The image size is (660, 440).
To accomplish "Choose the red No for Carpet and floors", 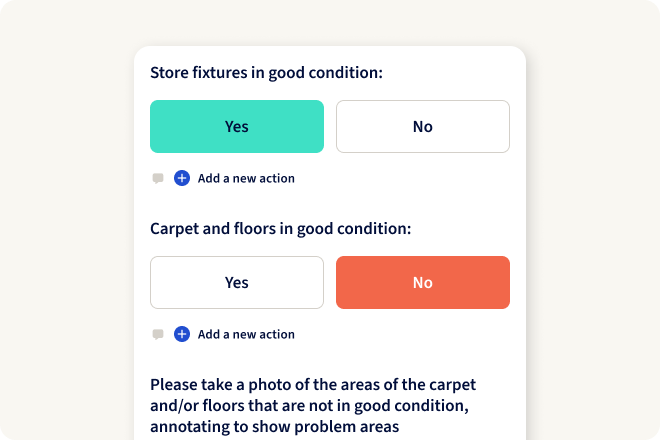I will 423,282.
